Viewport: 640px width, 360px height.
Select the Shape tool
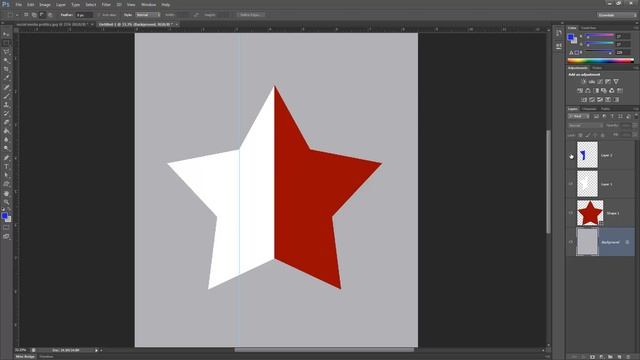pos(6,184)
